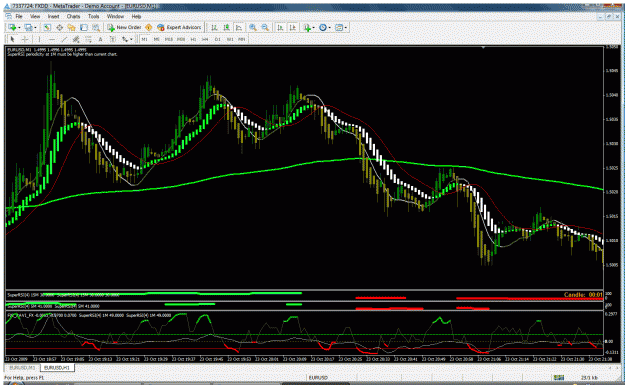Image resolution: width=625 pixels, height=385 pixels.
Task: Open the Charts menu
Action: click(73, 16)
